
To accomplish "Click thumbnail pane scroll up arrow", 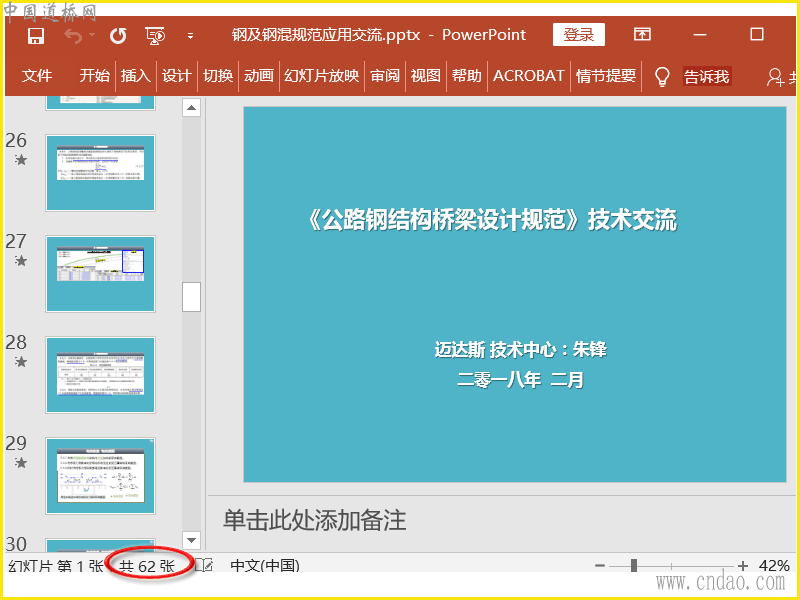I will tap(191, 108).
